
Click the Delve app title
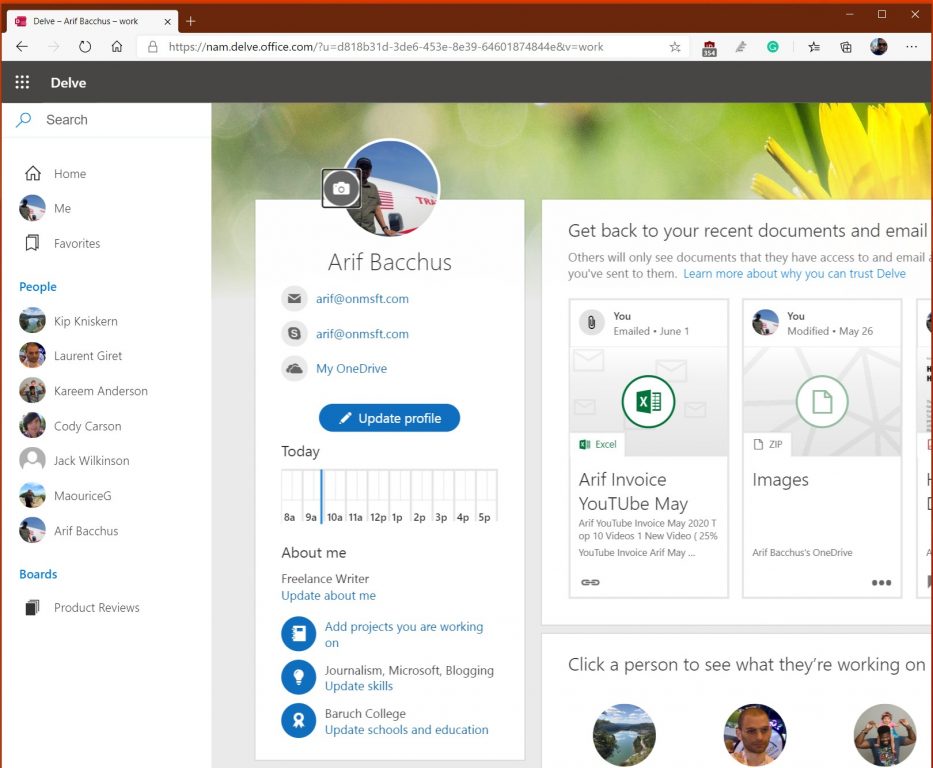point(68,83)
